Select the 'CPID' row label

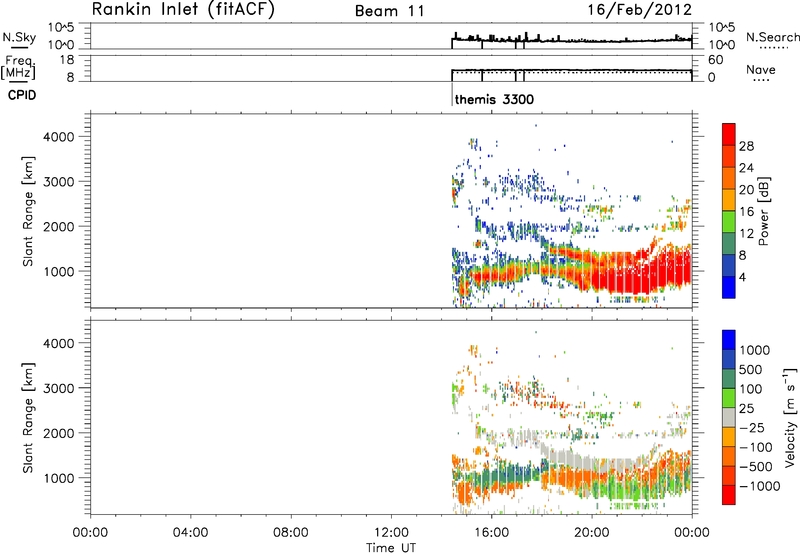pos(22,95)
